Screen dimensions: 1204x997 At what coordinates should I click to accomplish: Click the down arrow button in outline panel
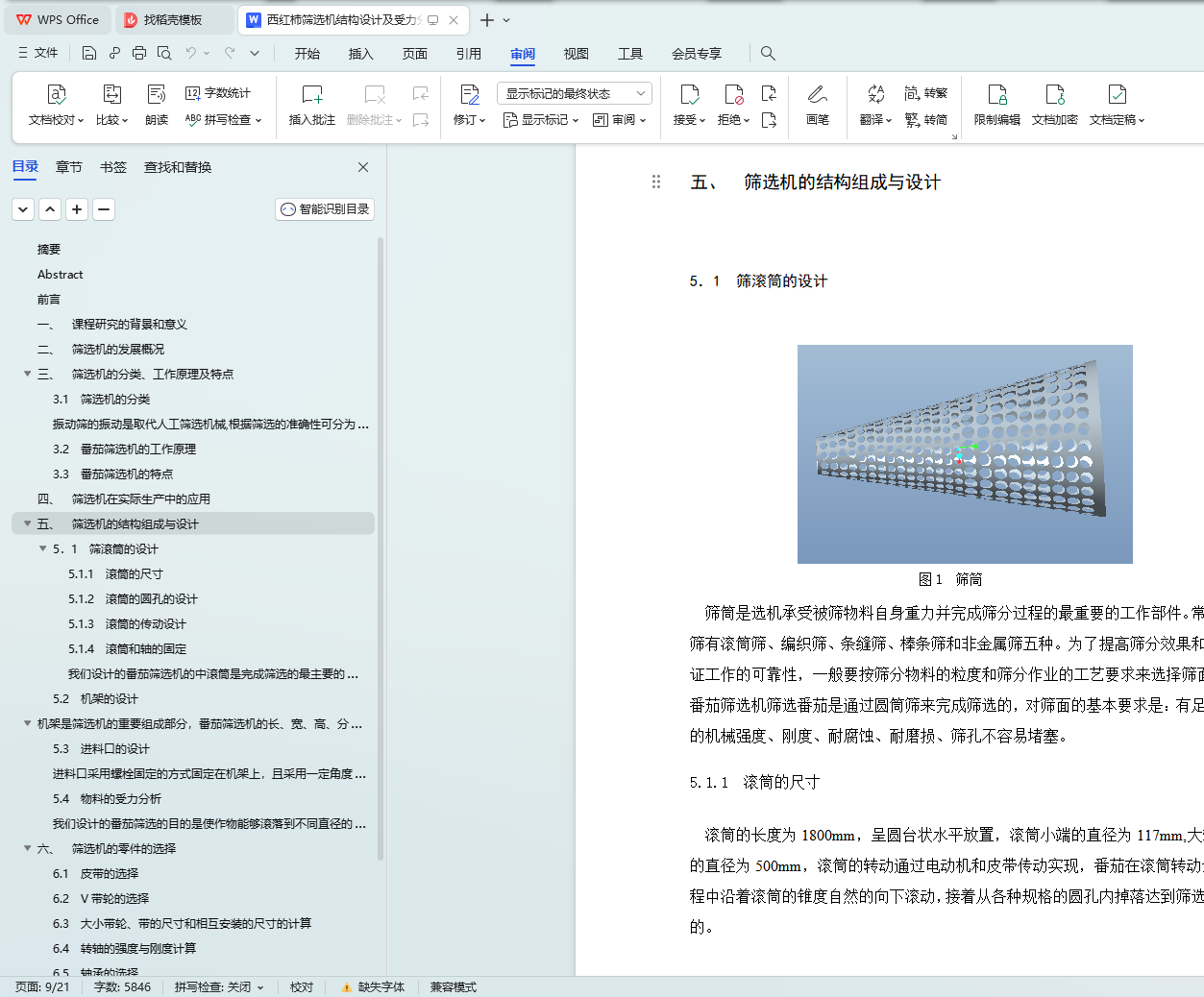pos(23,209)
